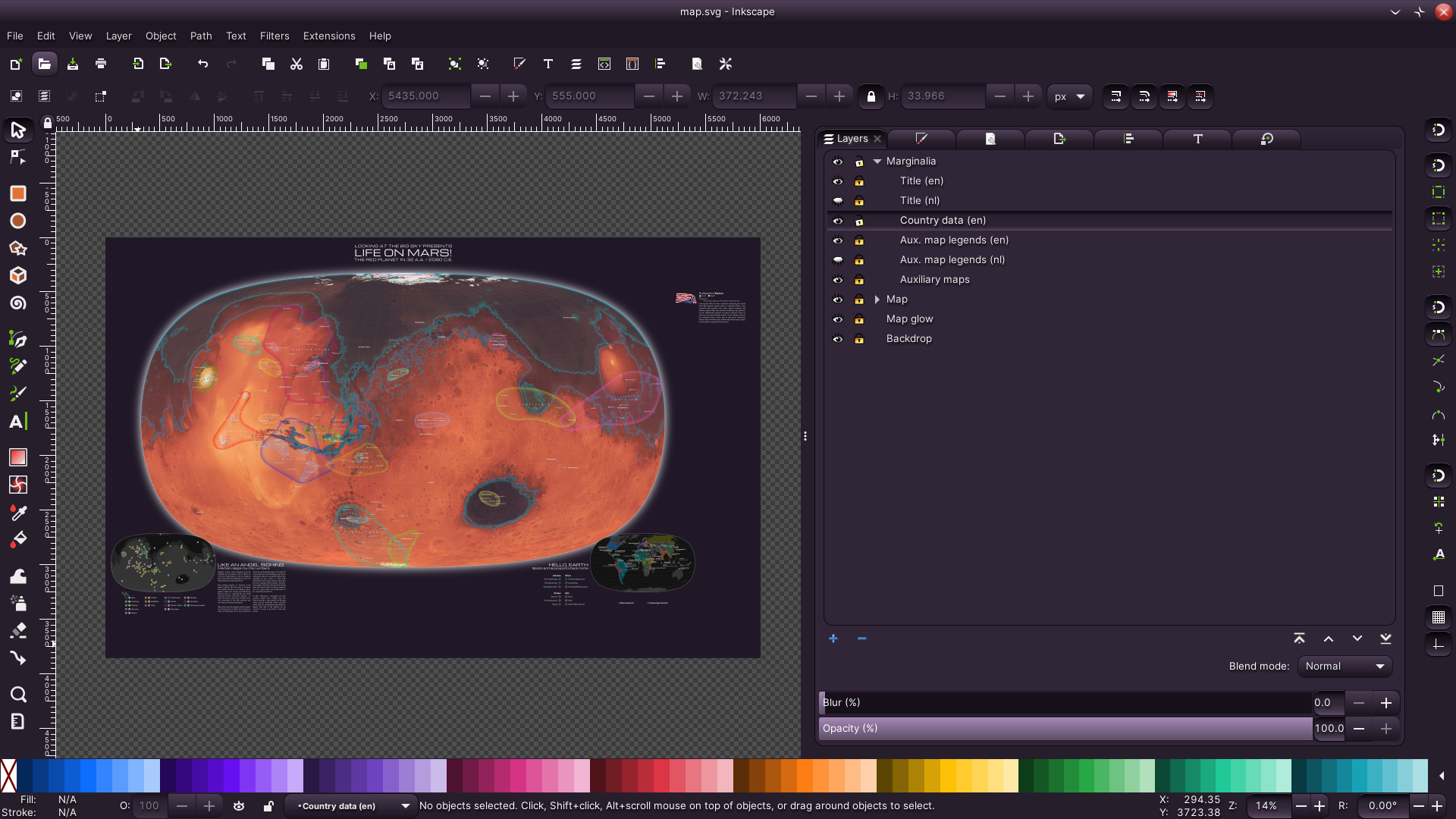Viewport: 1456px width, 819px height.
Task: Toggle visibility of Title (nl) layer
Action: click(838, 201)
